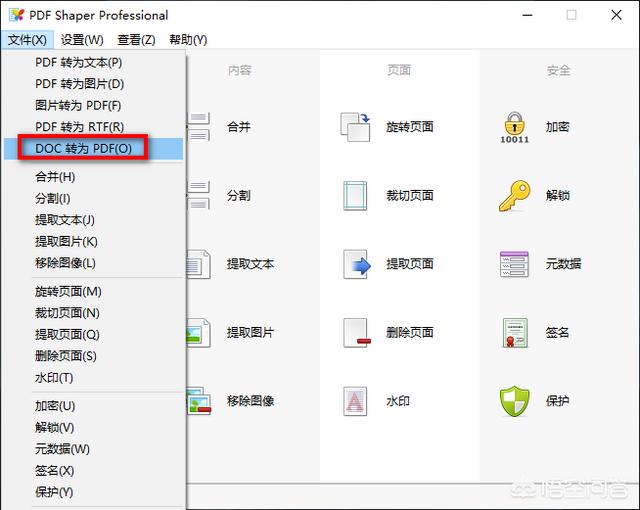
Task: Click the 元数据 label in security column
Action: (x=563, y=264)
